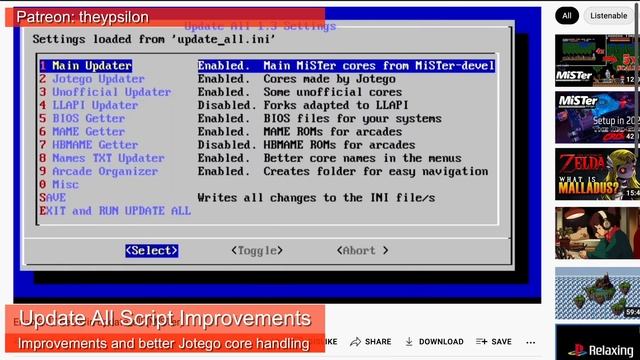The image size is (640, 360).
Task: Click 'Settings loaded from update_all.ini' header text
Action: click(x=154, y=39)
